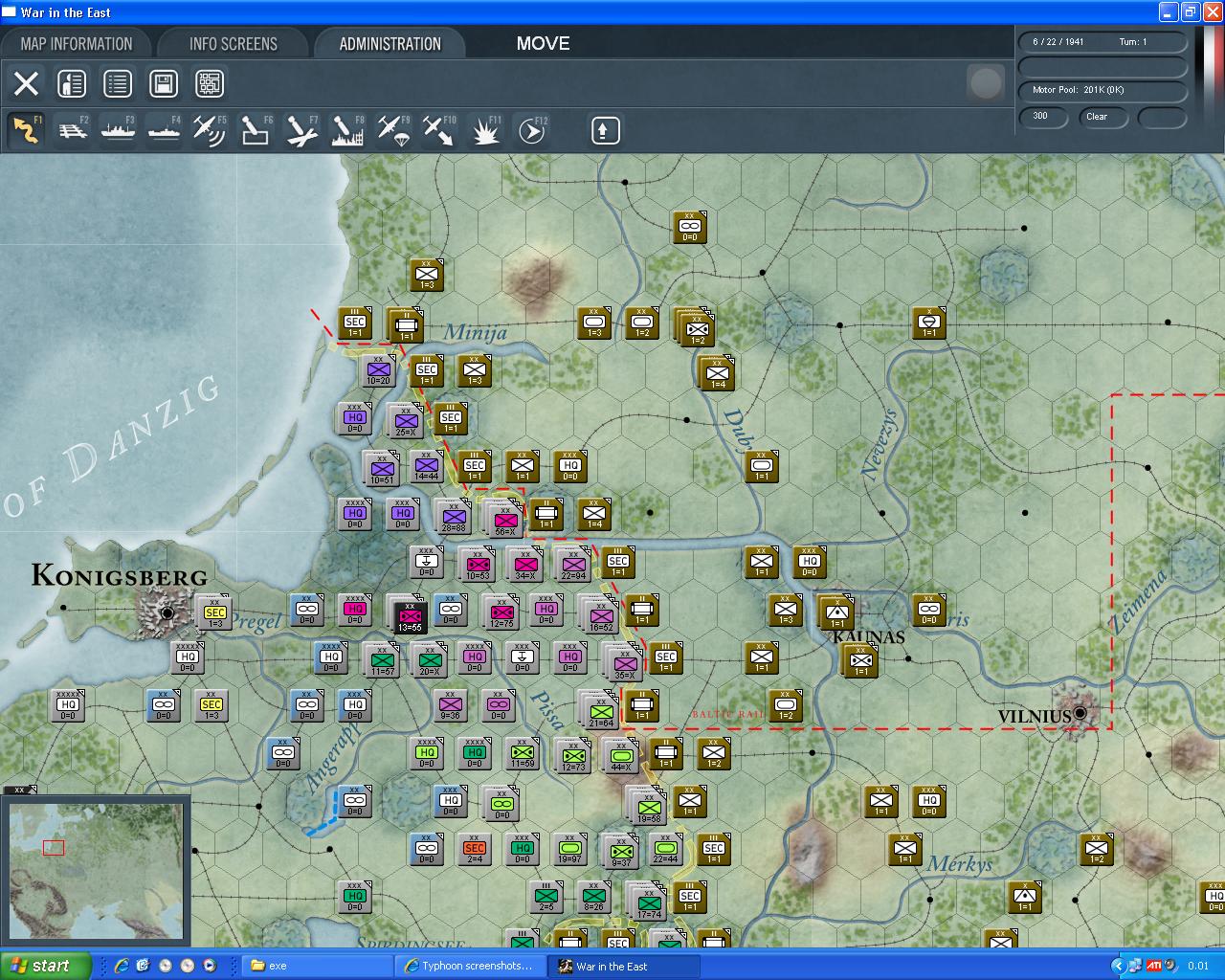
Task: Select the purple unit 28=88
Action: 454,518
